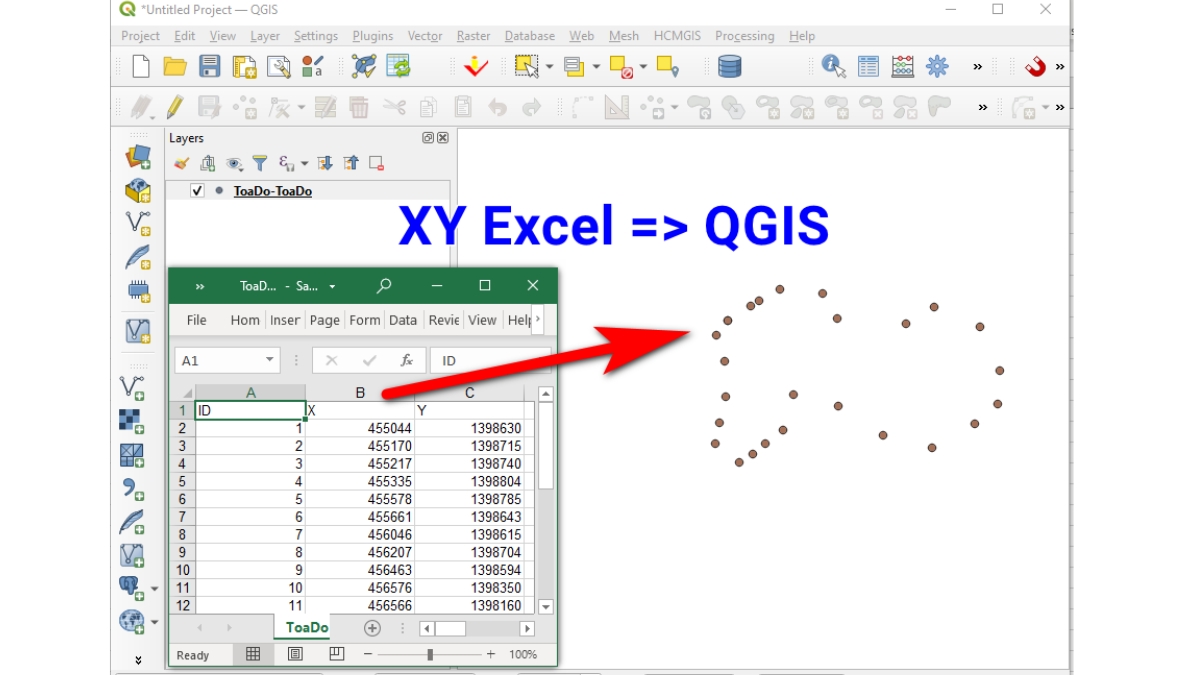Open the QGIS Plugins menu
Image resolution: width=1200 pixels, height=675 pixels.
372,35
